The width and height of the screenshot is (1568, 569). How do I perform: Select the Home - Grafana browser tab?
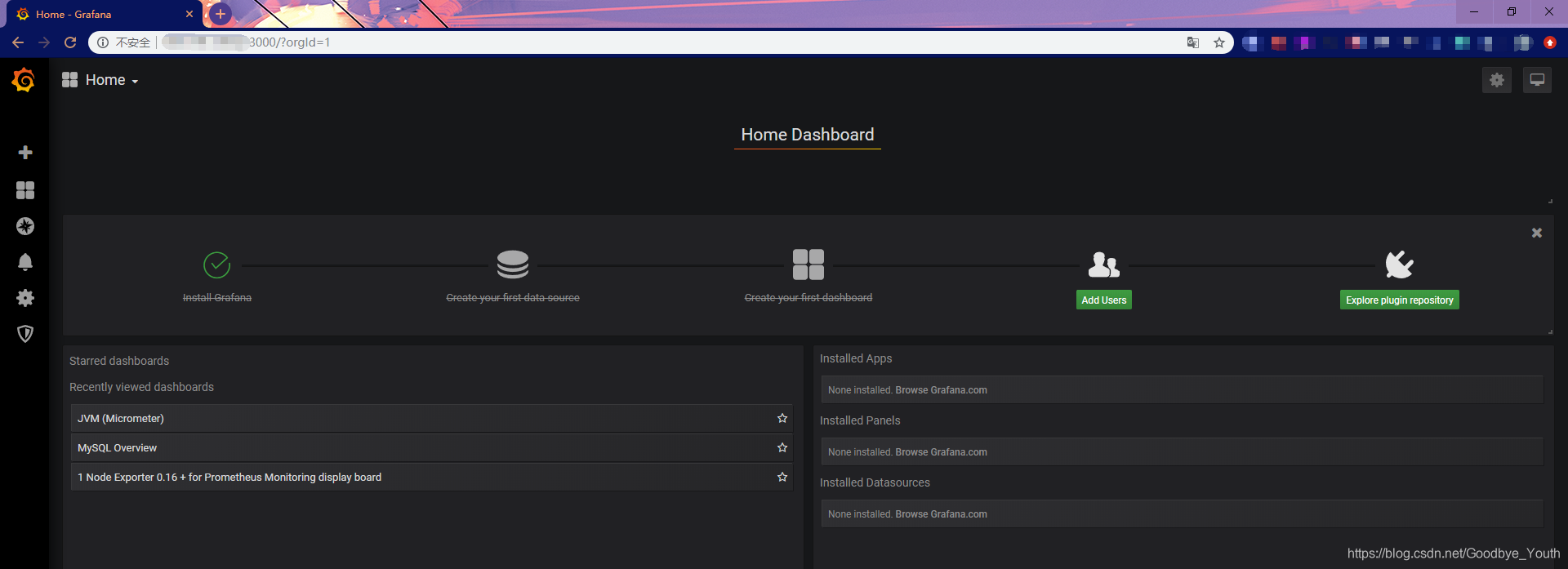pos(105,14)
